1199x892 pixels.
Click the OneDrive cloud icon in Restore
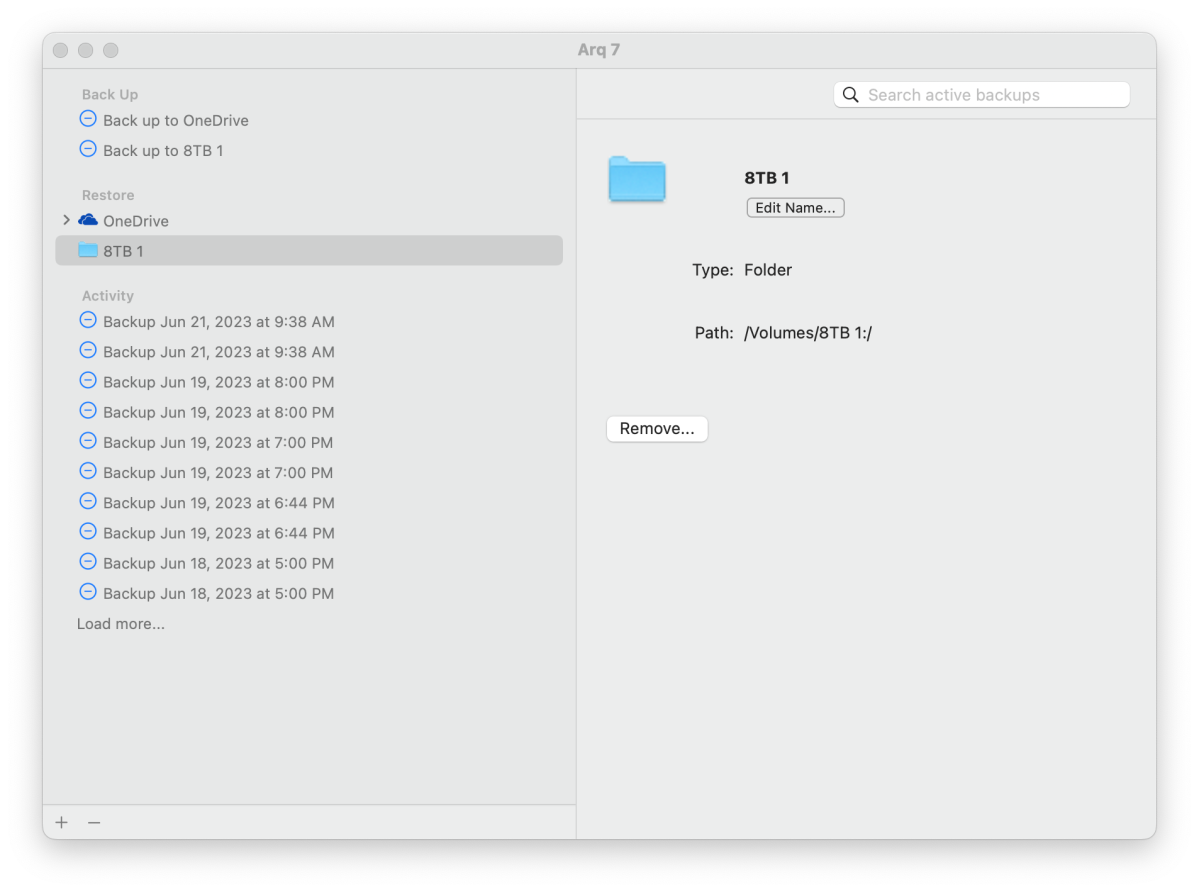(x=88, y=220)
